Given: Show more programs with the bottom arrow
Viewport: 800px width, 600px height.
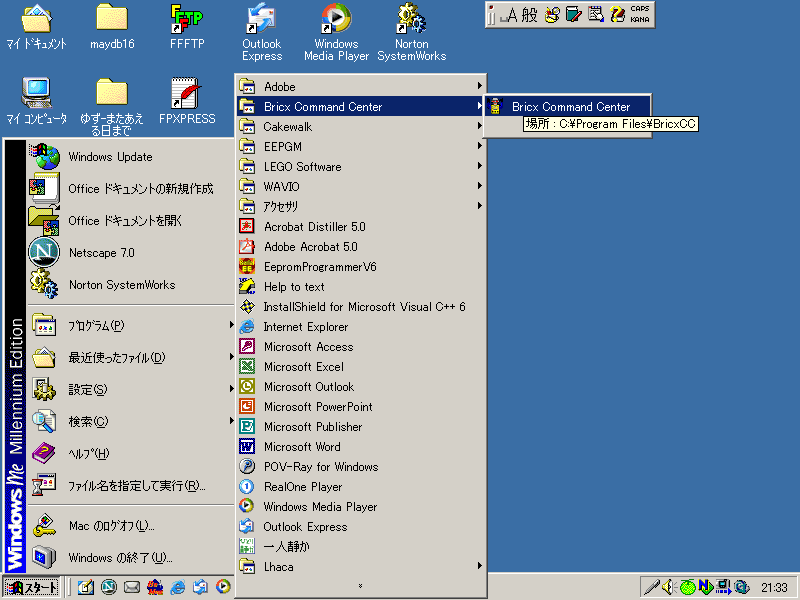Looking at the screenshot, I should (x=361, y=587).
